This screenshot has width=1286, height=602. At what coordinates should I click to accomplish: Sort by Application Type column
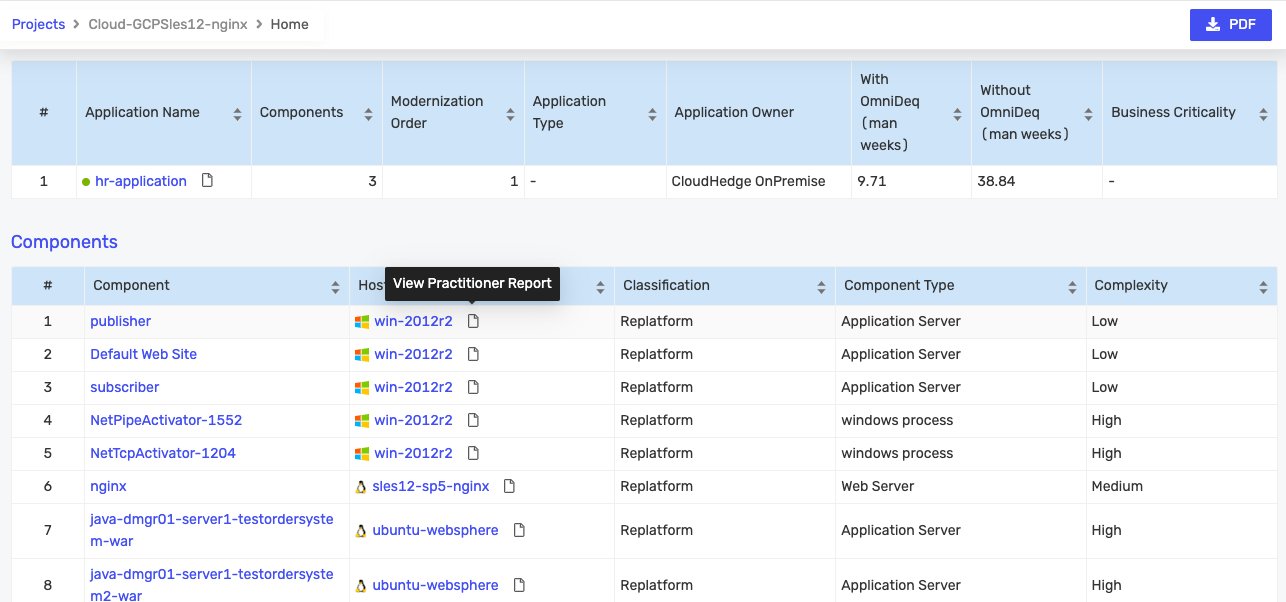click(x=652, y=114)
